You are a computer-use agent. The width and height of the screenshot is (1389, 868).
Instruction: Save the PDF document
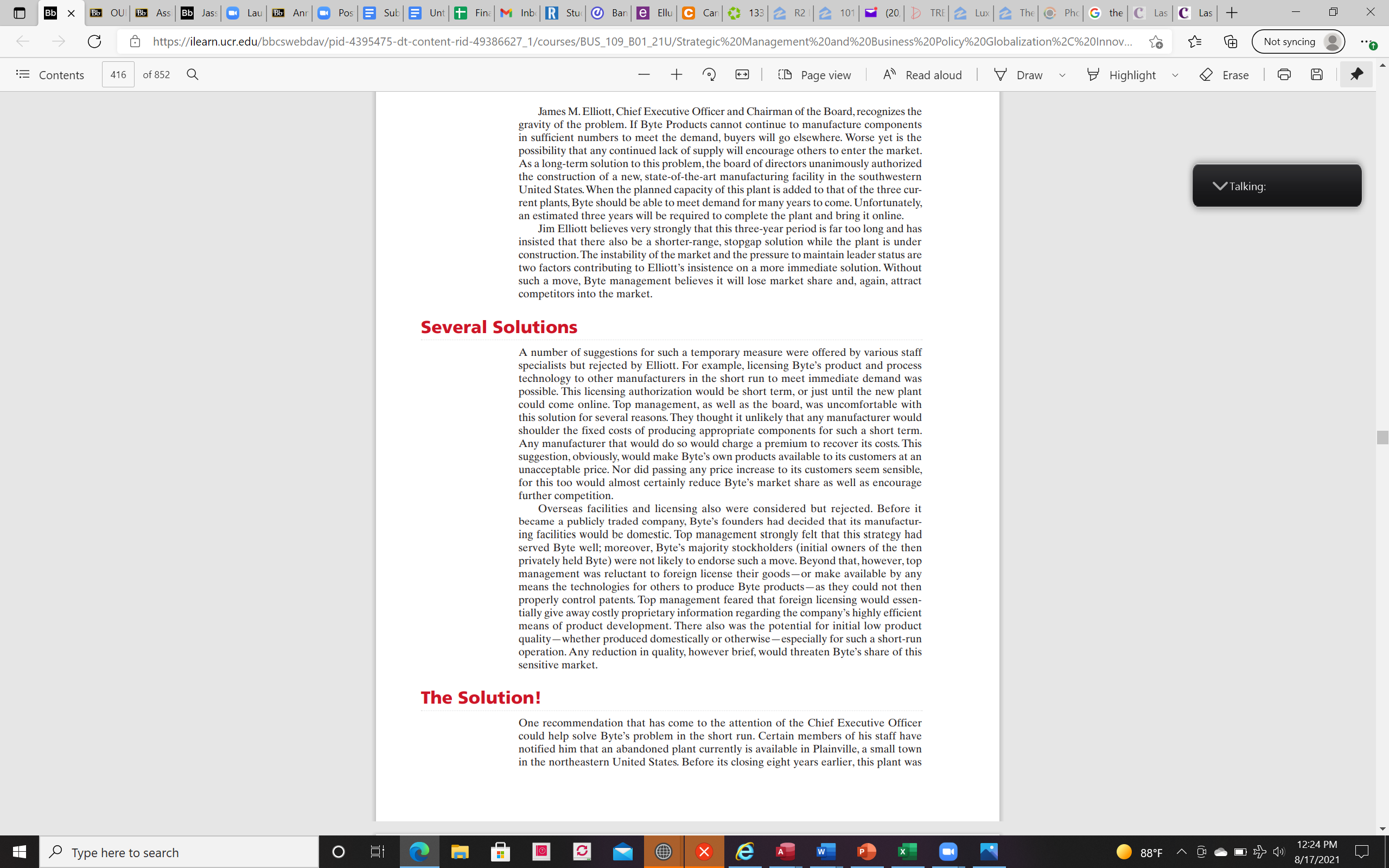click(x=1317, y=75)
